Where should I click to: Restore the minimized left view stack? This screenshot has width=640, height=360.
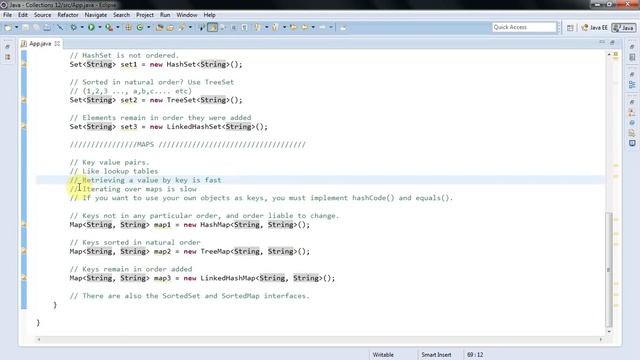coord(7,47)
